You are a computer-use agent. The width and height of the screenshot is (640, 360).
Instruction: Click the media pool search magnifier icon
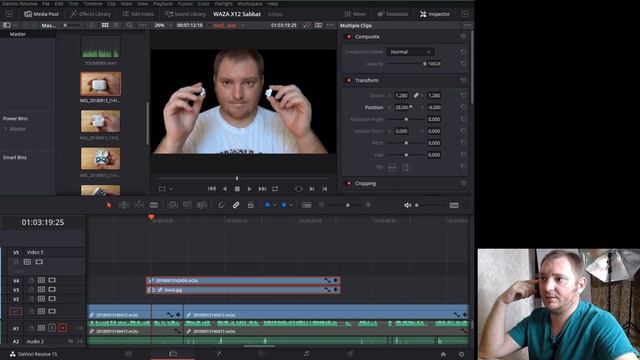129,25
